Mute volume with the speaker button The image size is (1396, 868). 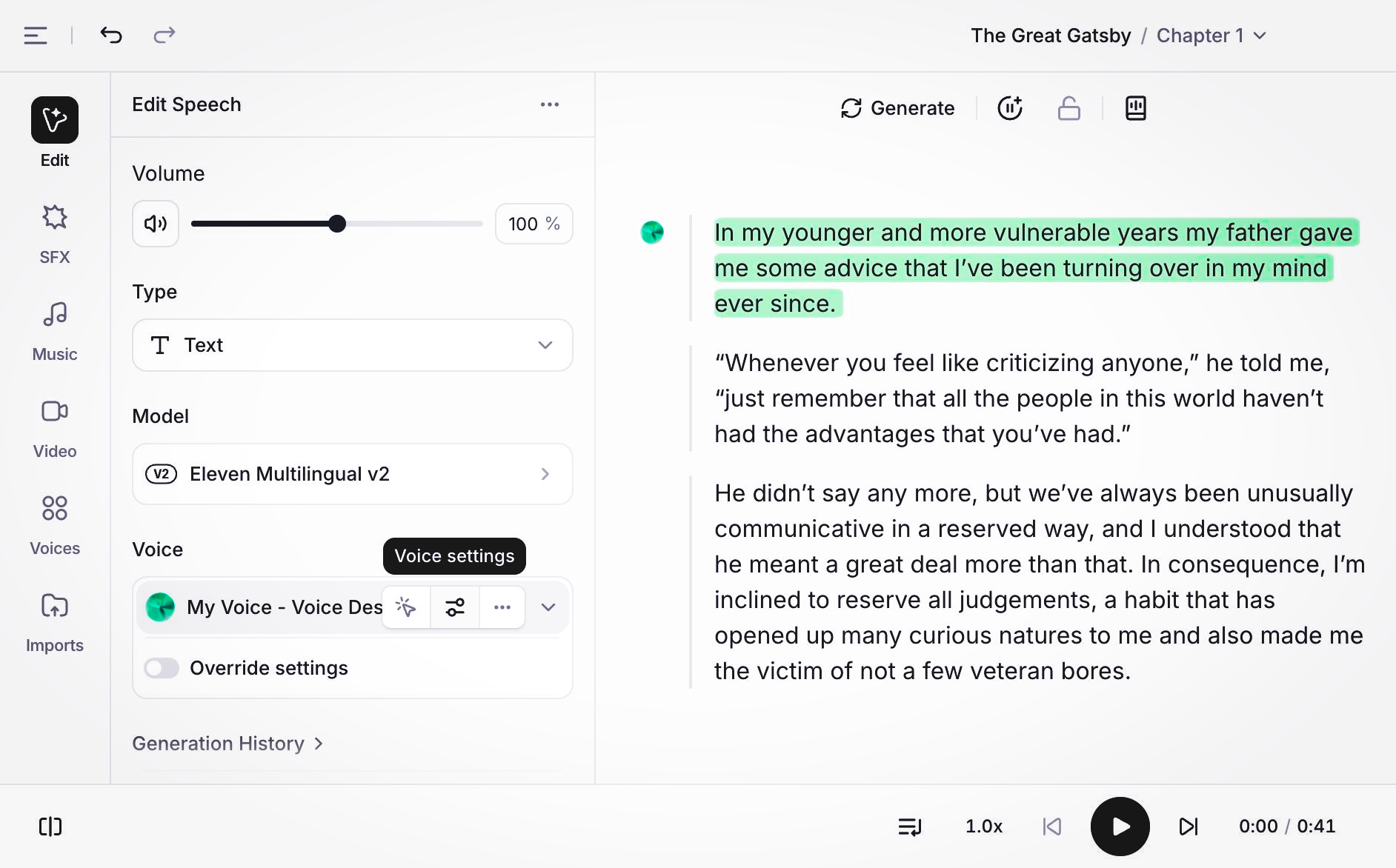tap(156, 224)
